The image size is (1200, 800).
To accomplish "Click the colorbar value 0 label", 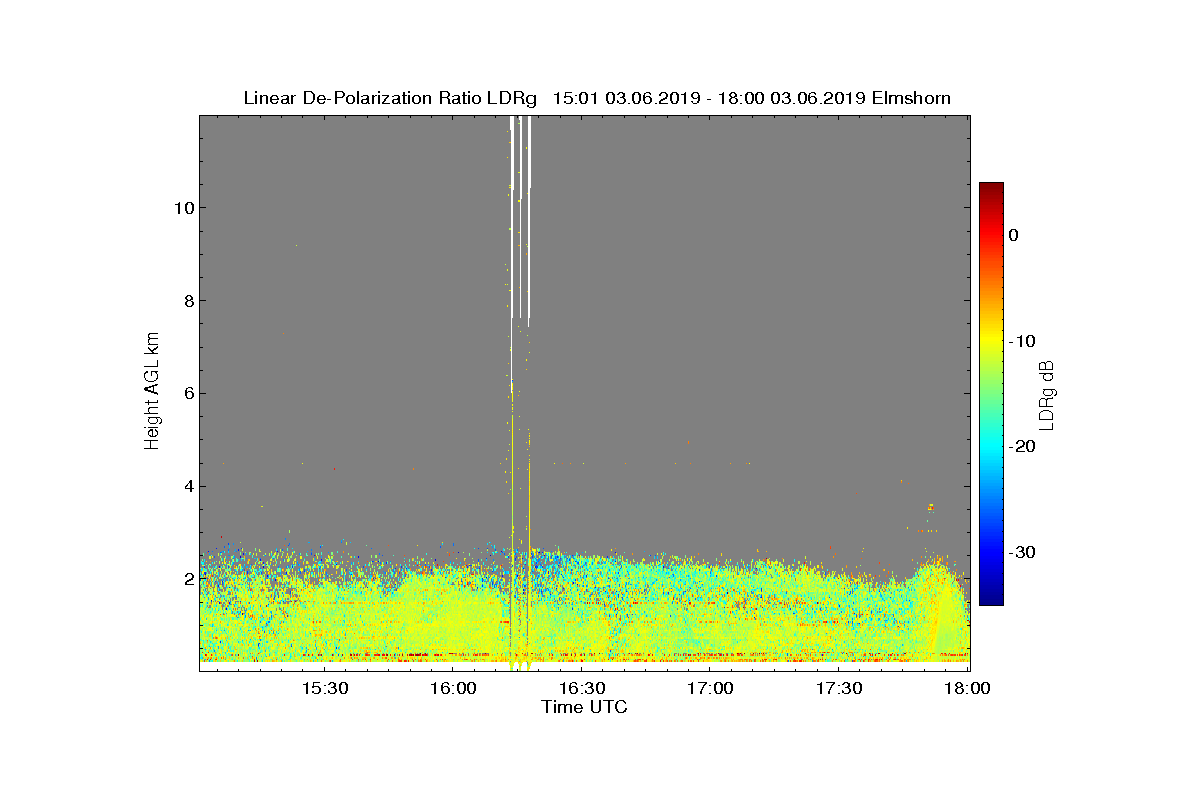I will click(x=1013, y=235).
